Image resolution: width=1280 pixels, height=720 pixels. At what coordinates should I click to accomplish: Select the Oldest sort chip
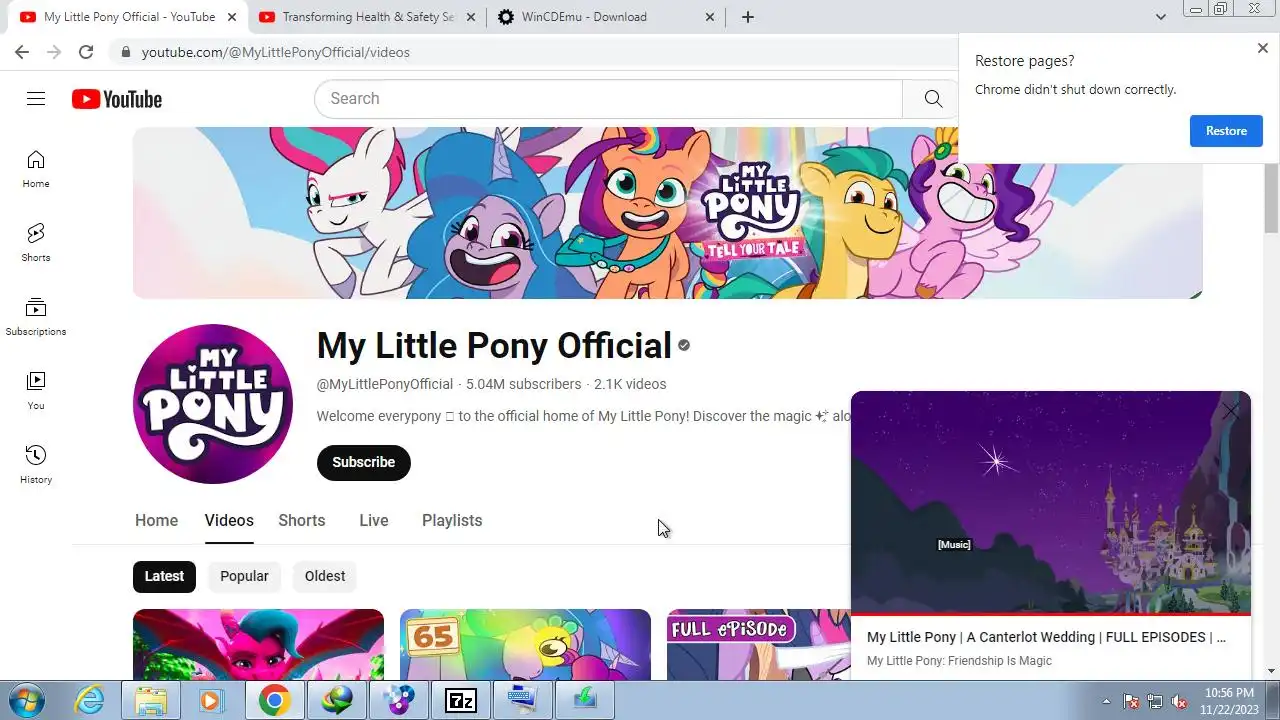tap(325, 576)
